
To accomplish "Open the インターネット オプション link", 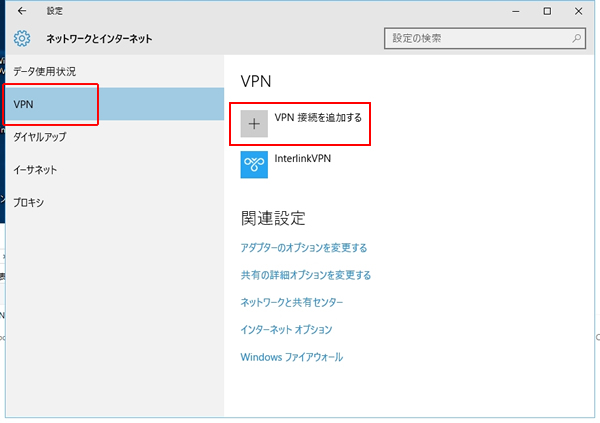I will click(286, 329).
